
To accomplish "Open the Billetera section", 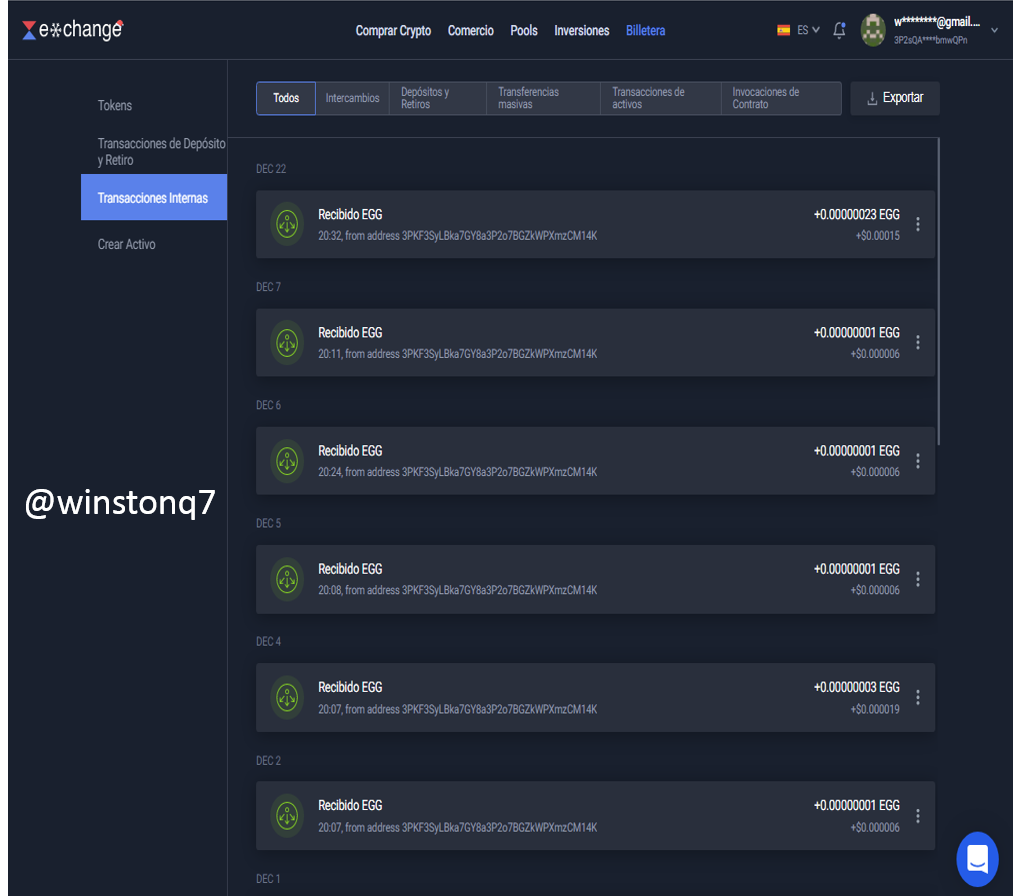I will click(645, 30).
